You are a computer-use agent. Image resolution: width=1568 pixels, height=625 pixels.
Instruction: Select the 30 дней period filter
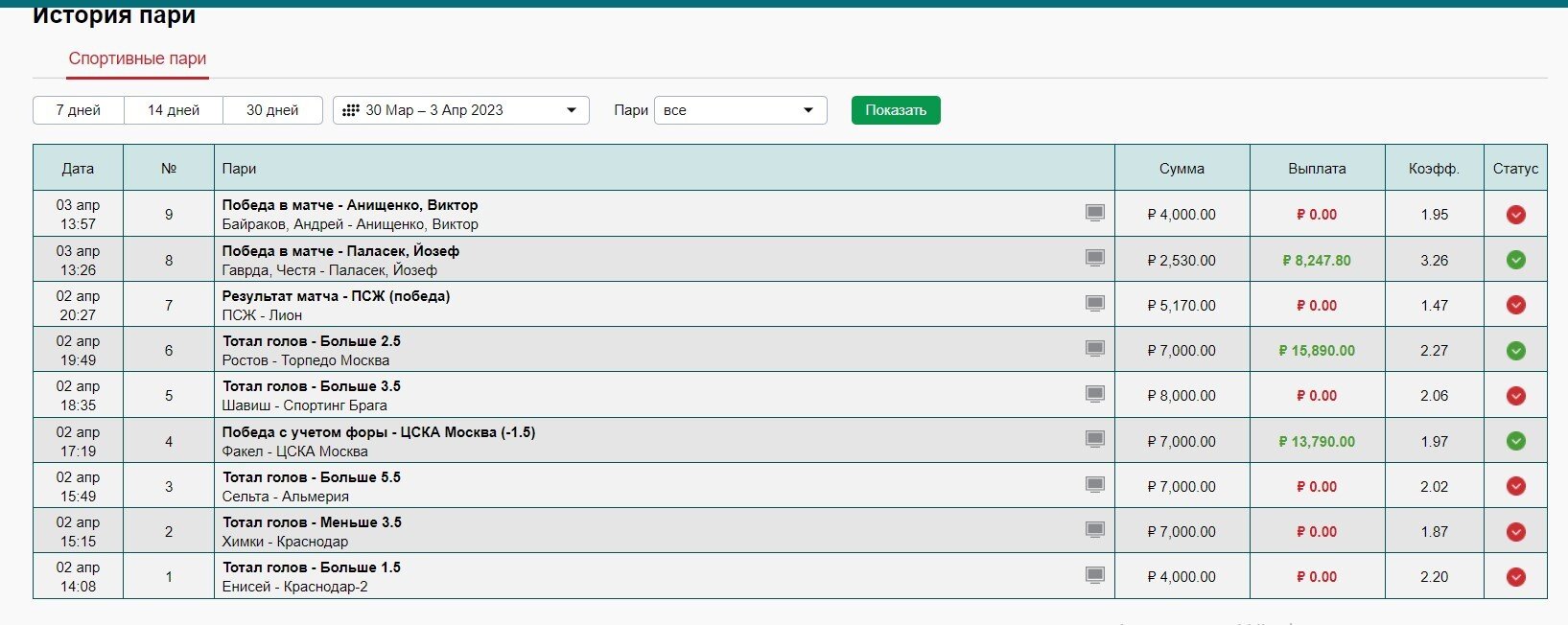(272, 110)
